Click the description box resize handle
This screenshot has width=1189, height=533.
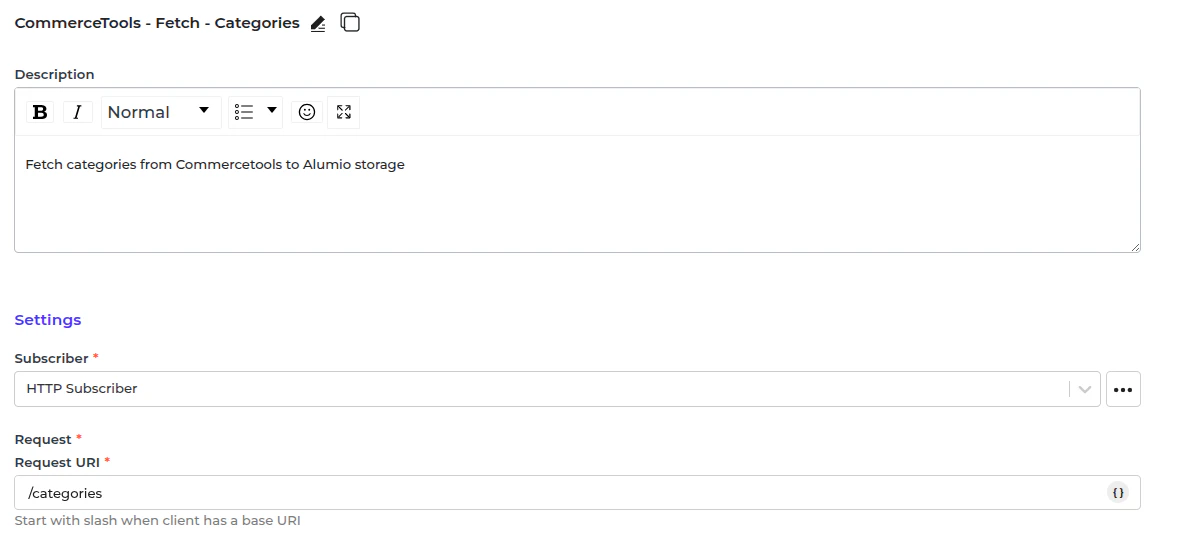point(1135,247)
